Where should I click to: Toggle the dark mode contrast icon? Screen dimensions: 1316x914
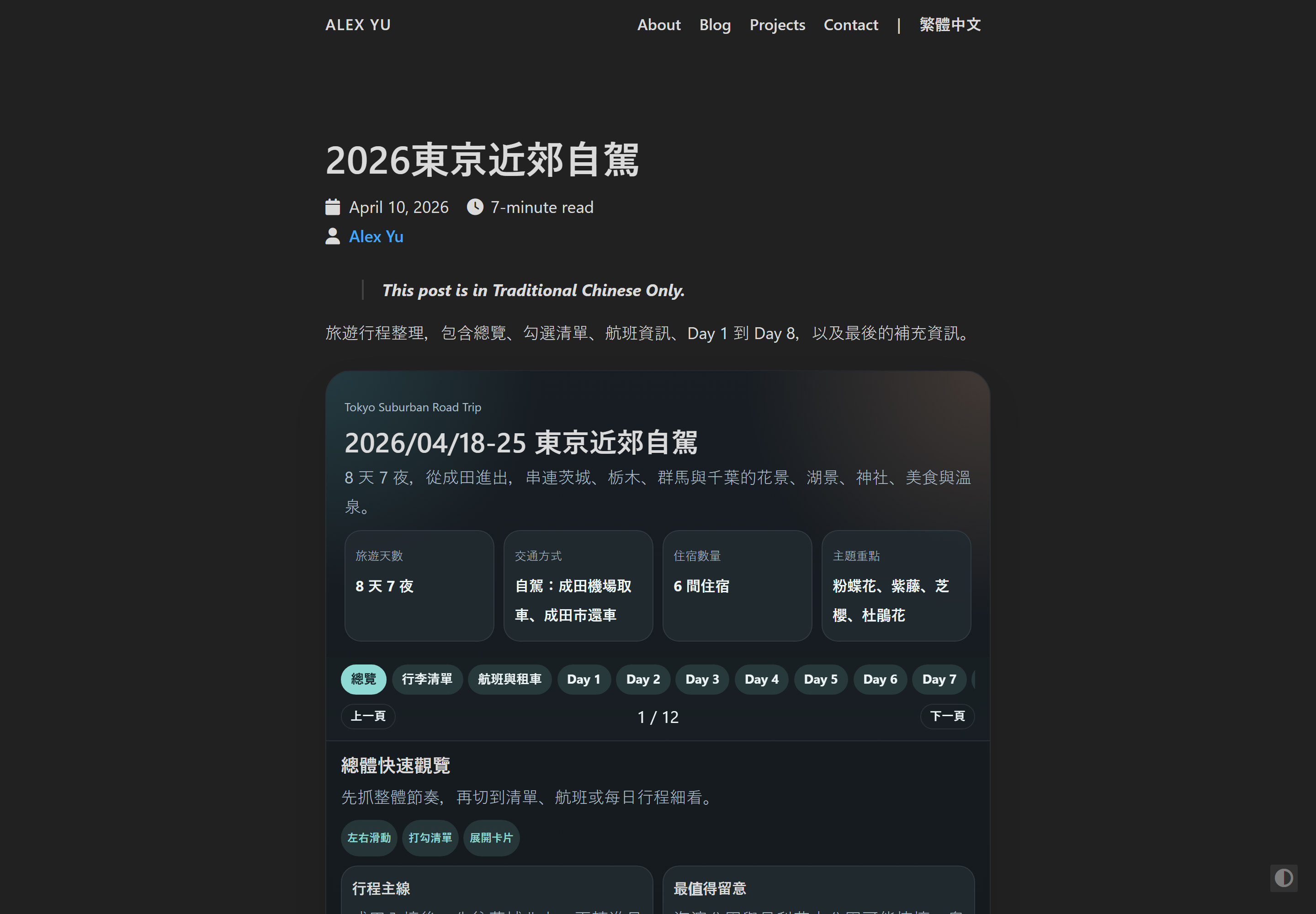pyautogui.click(x=1284, y=878)
